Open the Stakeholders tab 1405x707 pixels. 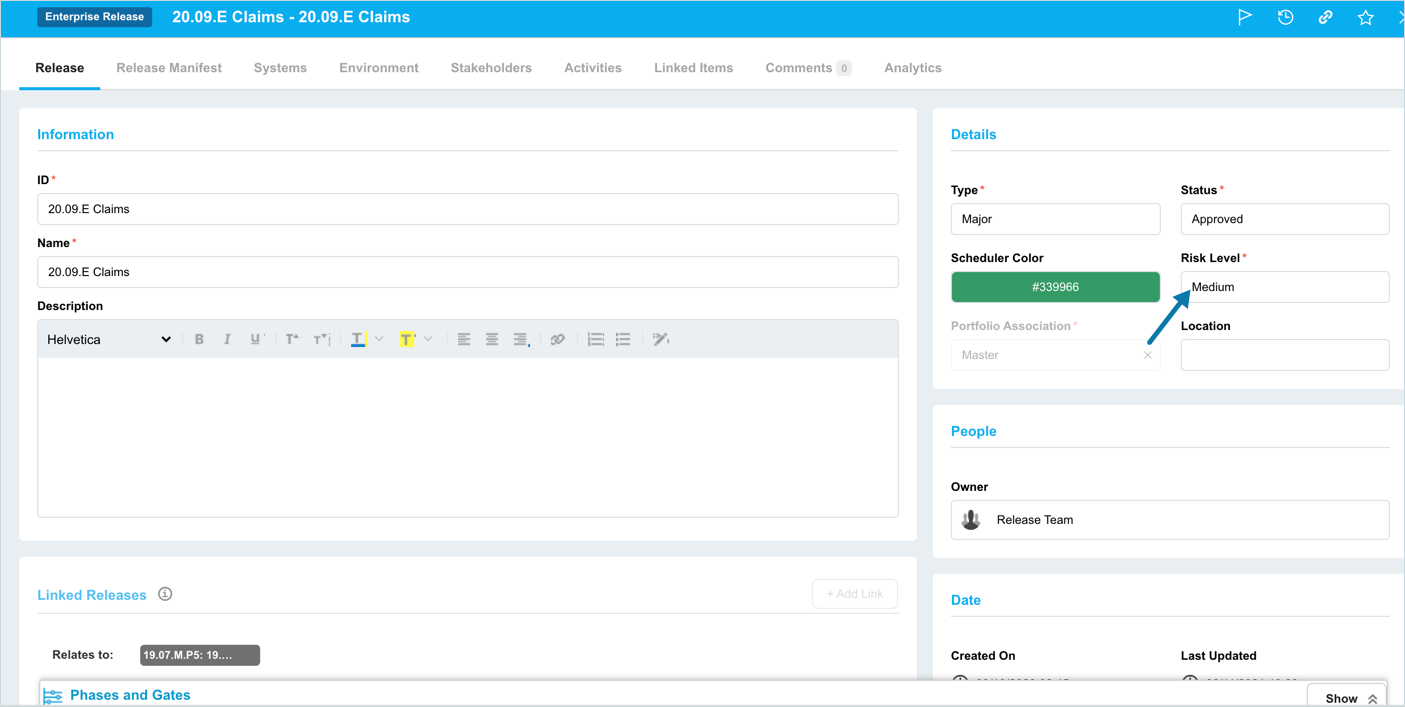coord(491,68)
